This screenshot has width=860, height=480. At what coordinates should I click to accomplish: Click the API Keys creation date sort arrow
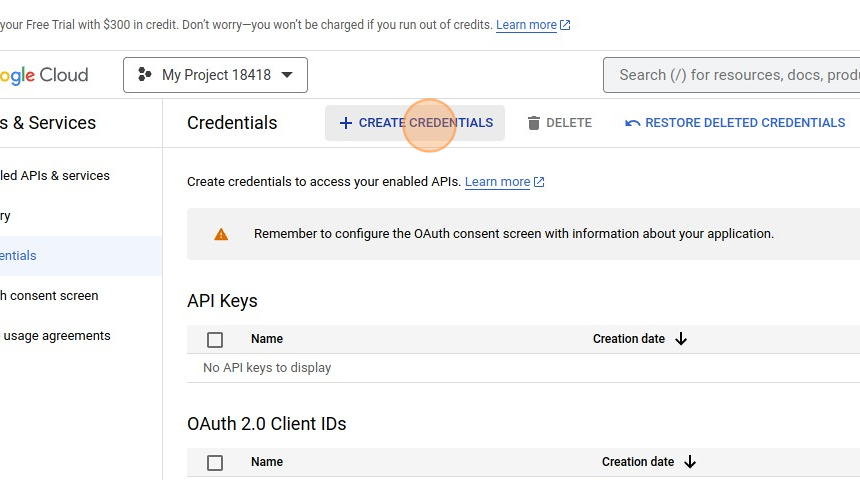[x=681, y=339]
